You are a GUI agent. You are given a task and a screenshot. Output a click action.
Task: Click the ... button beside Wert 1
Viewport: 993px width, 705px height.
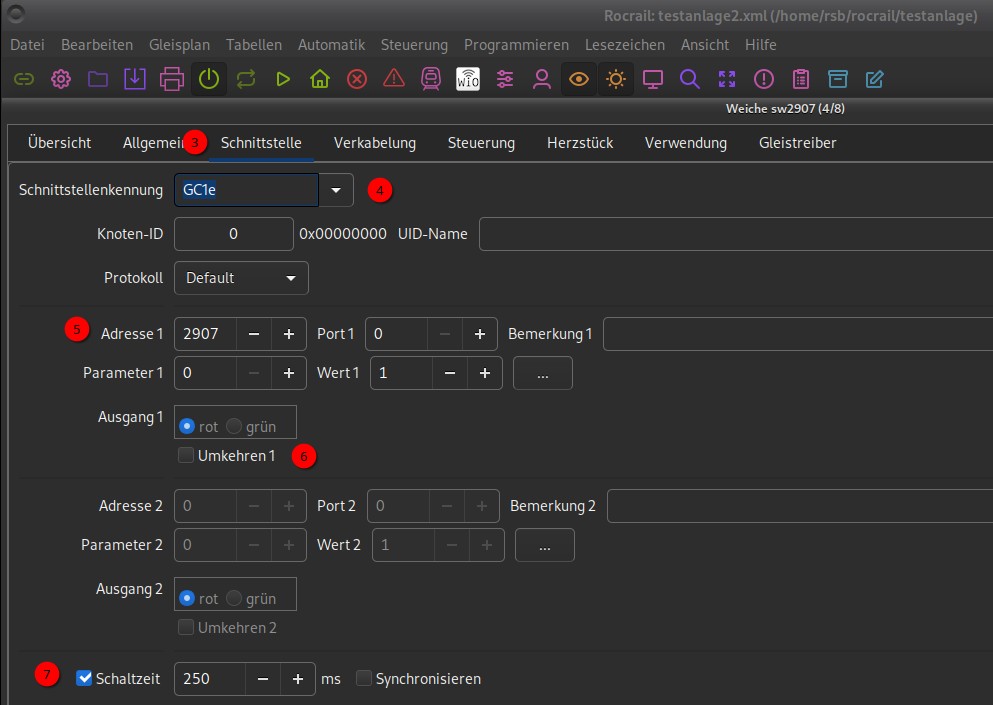[542, 373]
